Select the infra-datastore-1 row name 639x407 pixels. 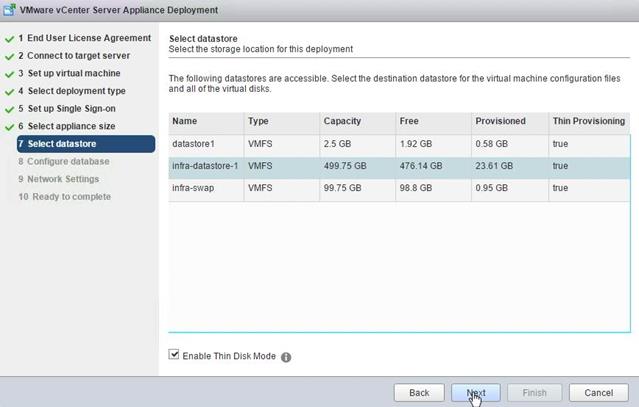click(205, 166)
